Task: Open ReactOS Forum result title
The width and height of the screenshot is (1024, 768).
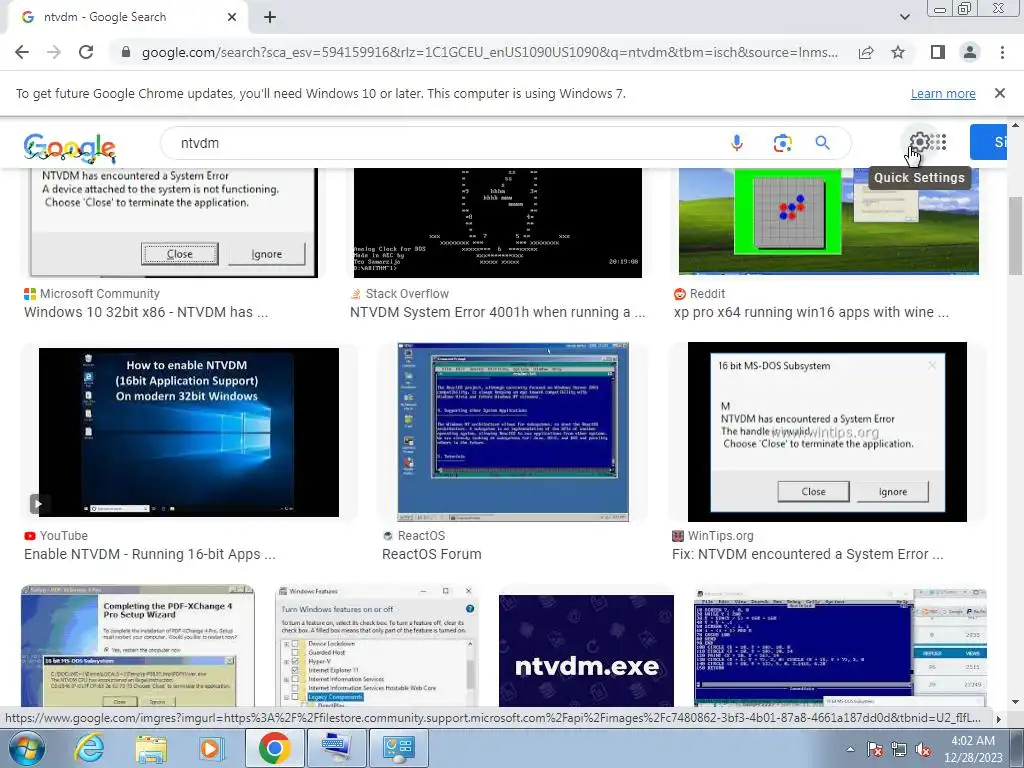Action: tap(432, 554)
